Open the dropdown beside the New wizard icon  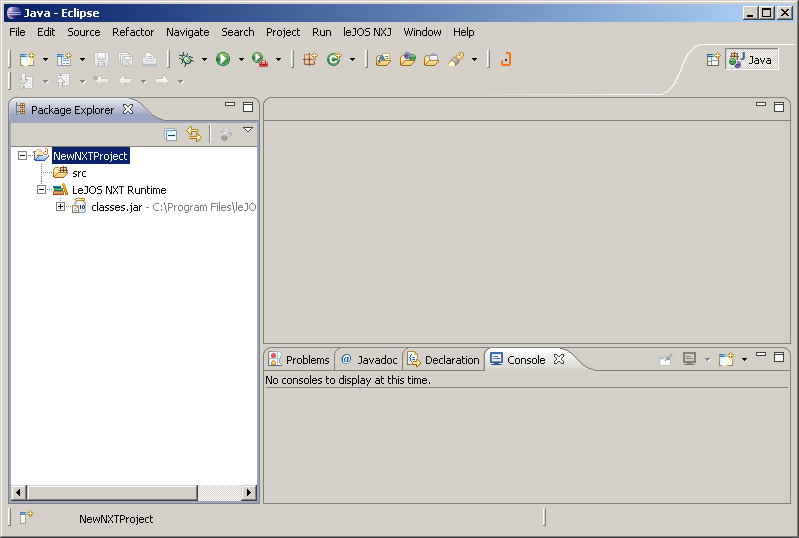[45, 60]
